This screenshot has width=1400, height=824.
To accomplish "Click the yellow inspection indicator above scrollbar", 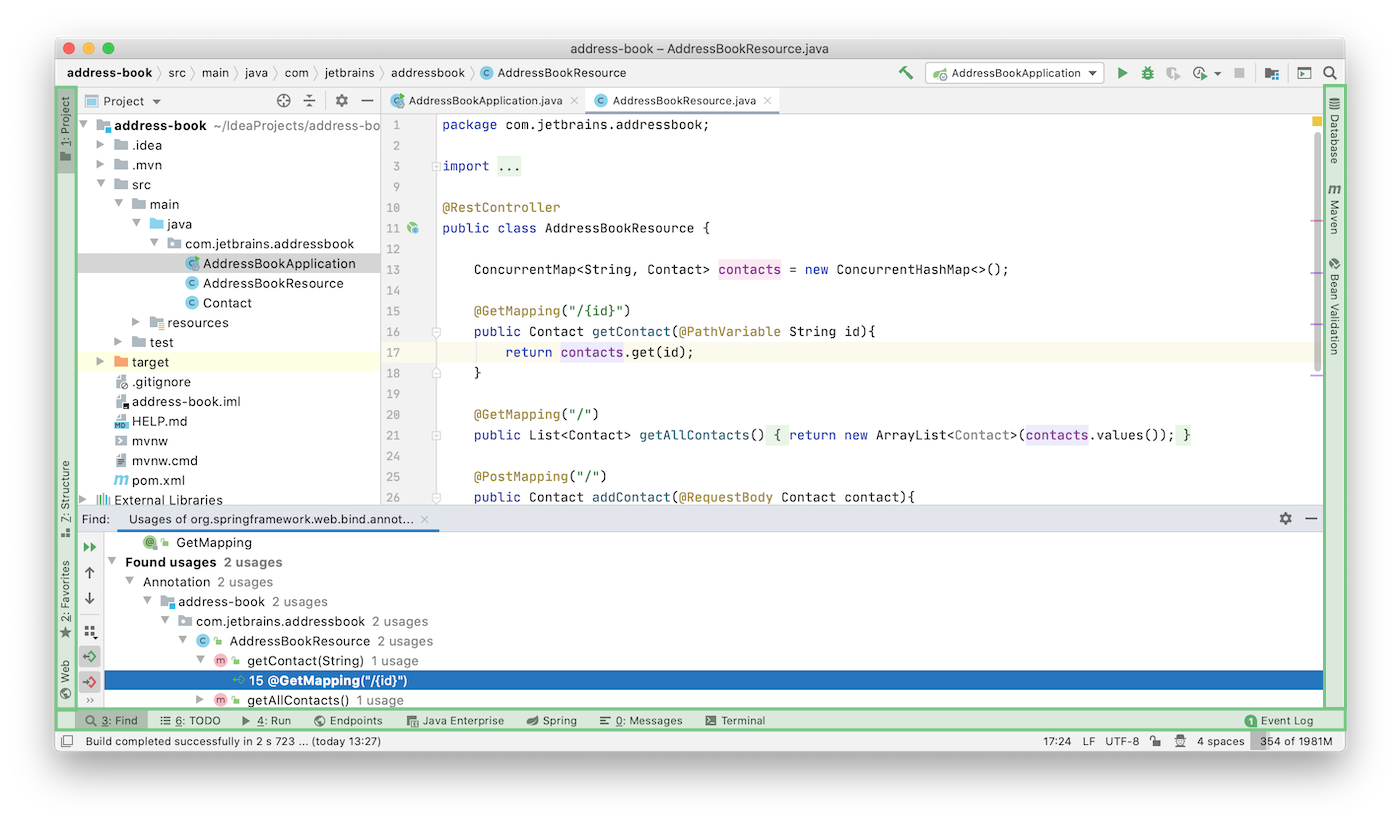I will [1317, 121].
